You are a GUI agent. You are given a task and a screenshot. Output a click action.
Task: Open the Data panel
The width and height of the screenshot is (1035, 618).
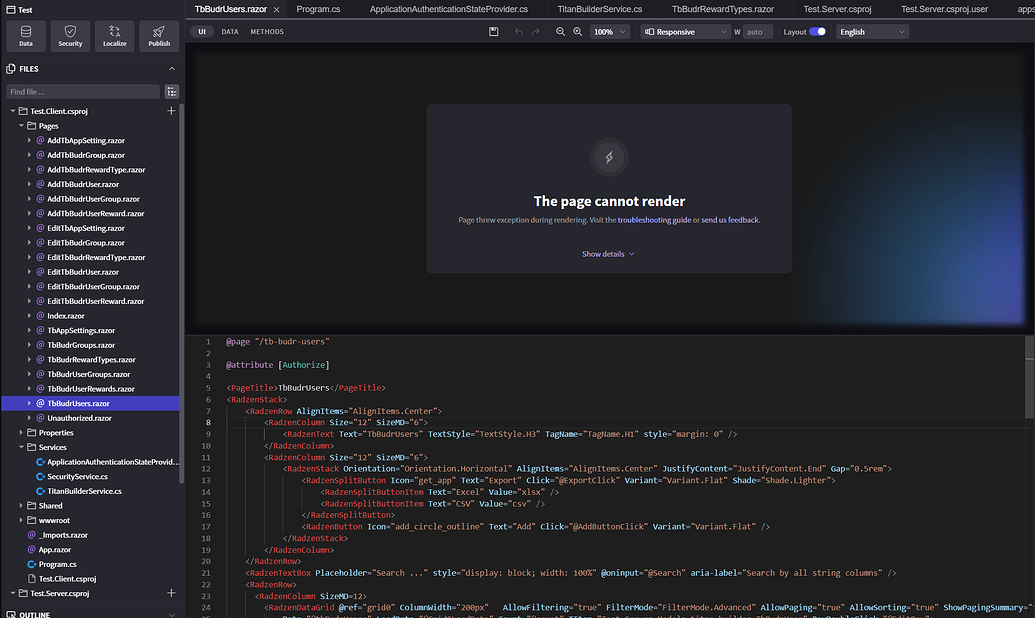tap(26, 36)
